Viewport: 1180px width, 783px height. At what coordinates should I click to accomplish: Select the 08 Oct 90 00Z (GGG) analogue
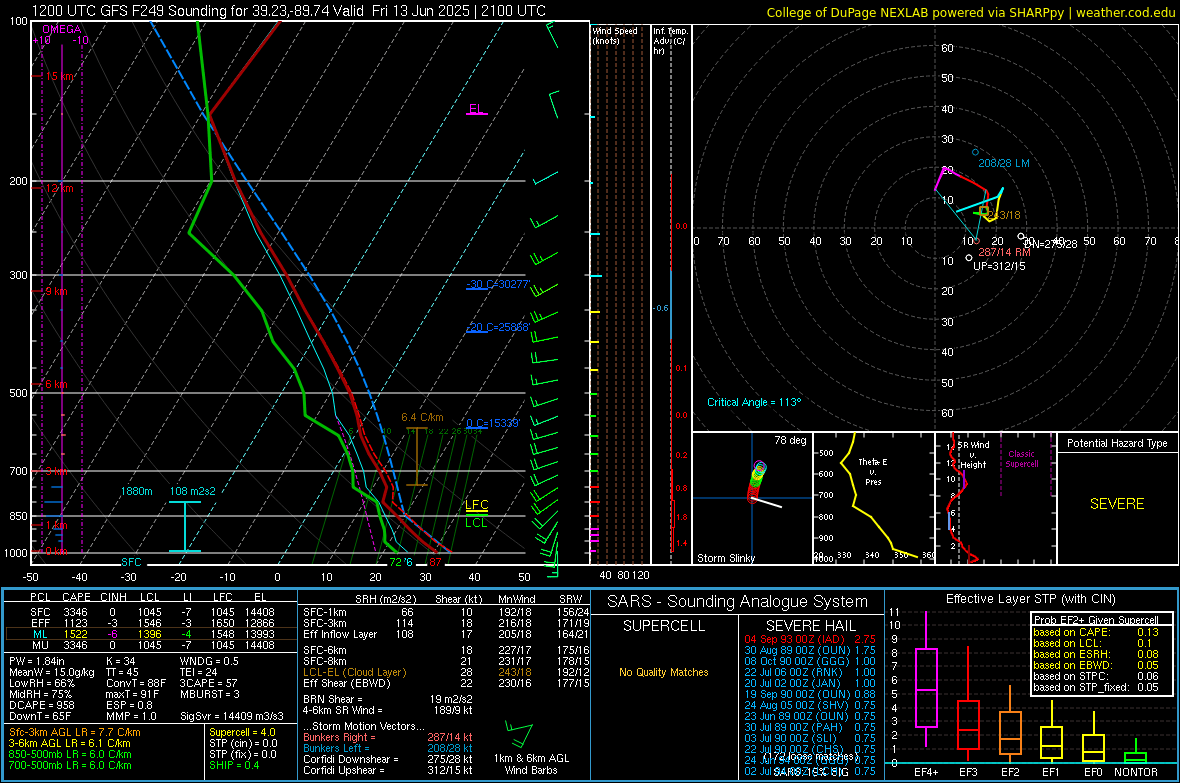(x=810, y=661)
